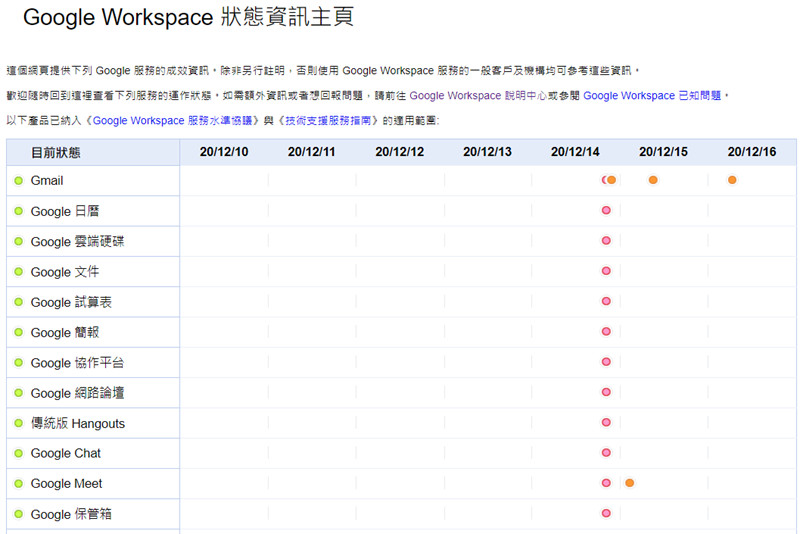Click the green status icon beside Google 試算表

coord(19,302)
